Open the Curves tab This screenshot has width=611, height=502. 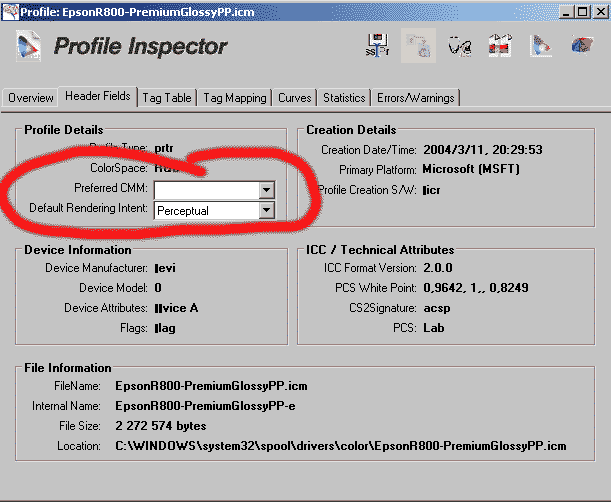click(x=295, y=97)
